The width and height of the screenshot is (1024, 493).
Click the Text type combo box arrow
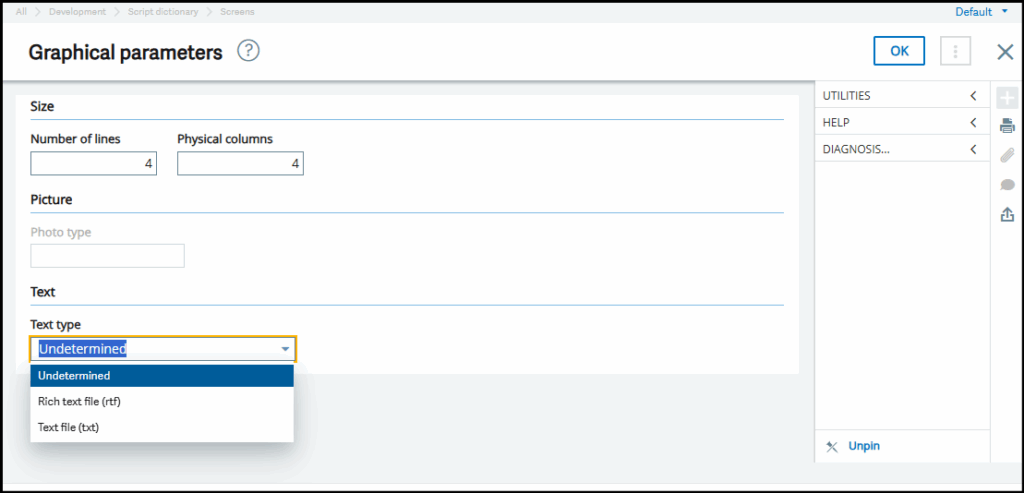click(x=285, y=349)
